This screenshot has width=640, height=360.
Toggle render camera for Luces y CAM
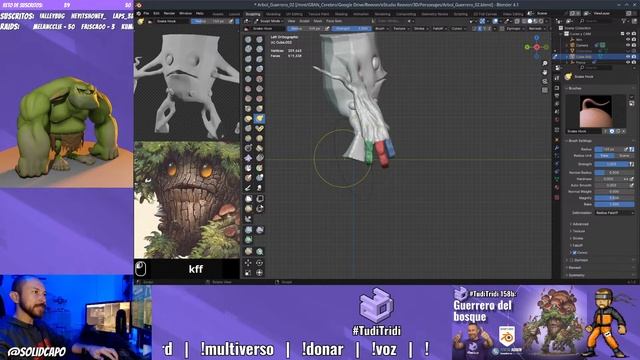[634, 34]
